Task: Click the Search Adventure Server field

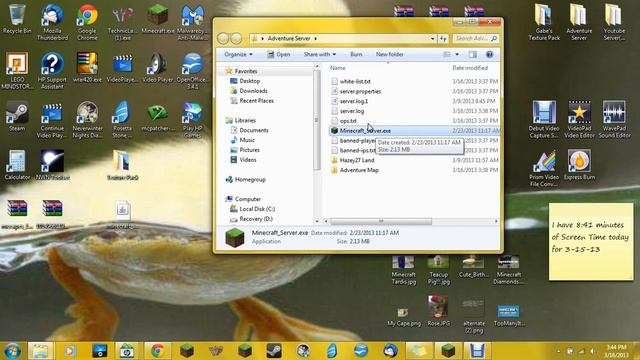Action: point(476,38)
